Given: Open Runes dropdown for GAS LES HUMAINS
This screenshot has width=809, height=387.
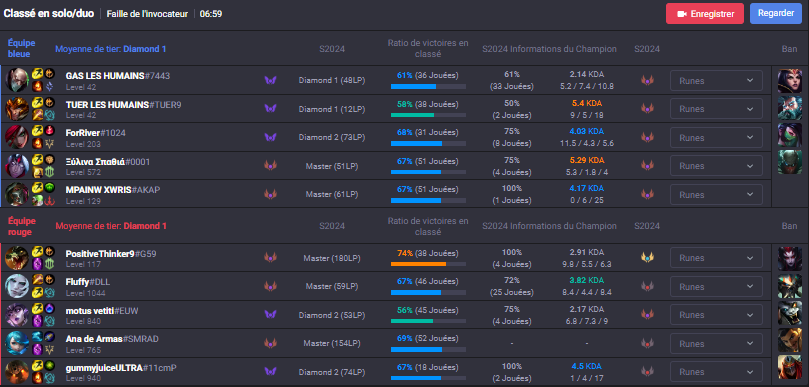Looking at the screenshot, I should tap(716, 80).
